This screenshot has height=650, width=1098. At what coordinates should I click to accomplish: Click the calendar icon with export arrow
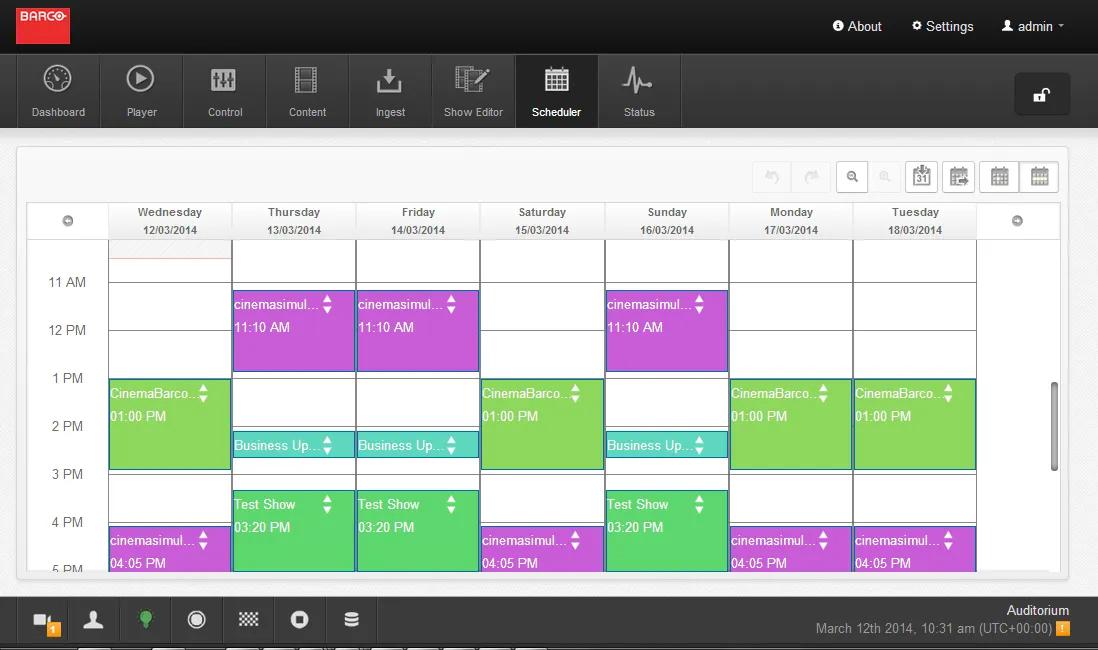click(958, 177)
